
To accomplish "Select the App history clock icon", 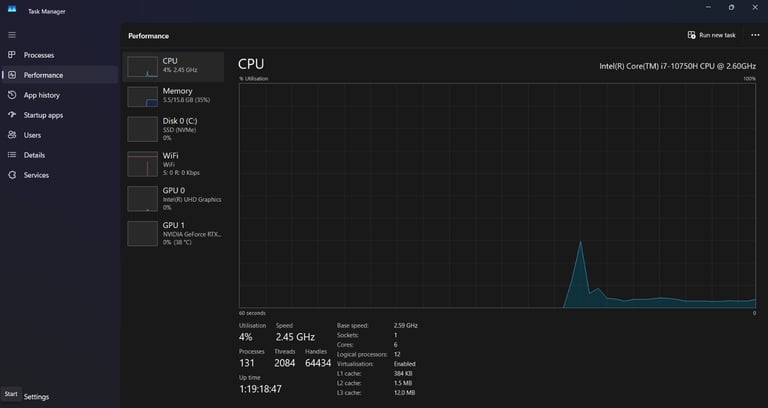I will (12, 95).
